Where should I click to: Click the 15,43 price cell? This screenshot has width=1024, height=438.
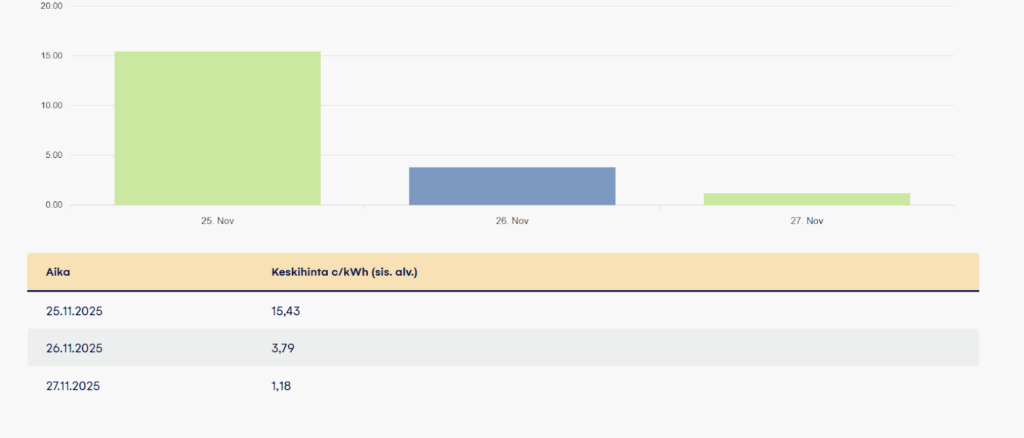(x=286, y=312)
